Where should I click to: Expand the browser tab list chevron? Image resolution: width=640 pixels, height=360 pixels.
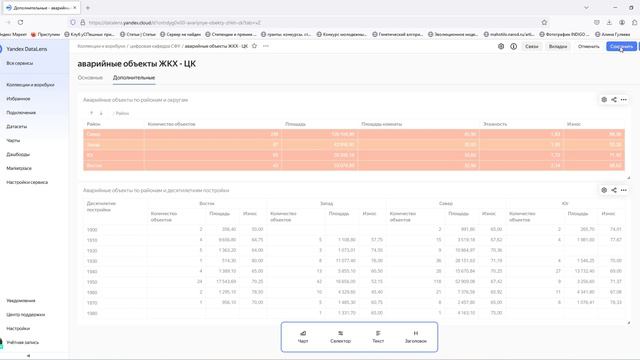[586, 8]
